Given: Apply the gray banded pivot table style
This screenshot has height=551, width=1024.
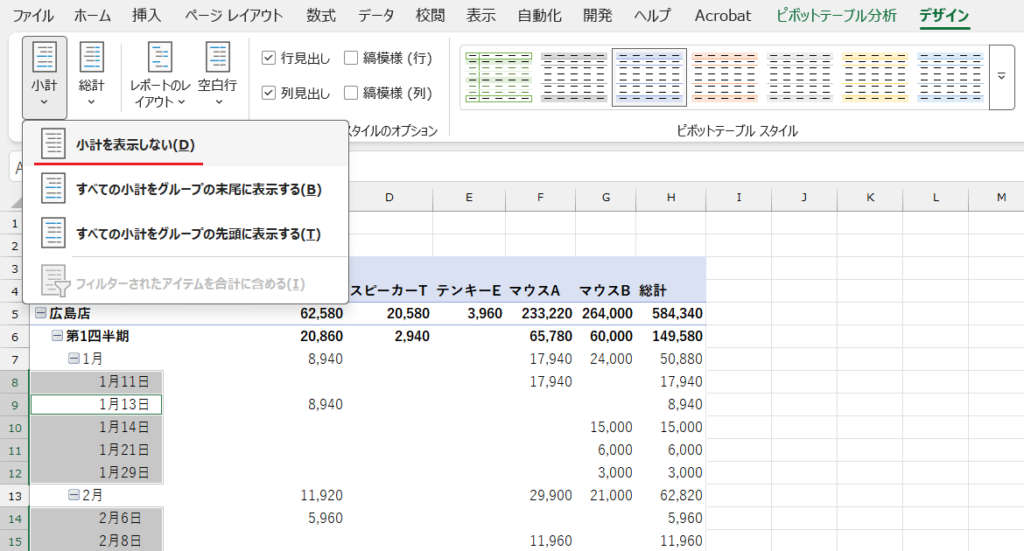Looking at the screenshot, I should 574,77.
